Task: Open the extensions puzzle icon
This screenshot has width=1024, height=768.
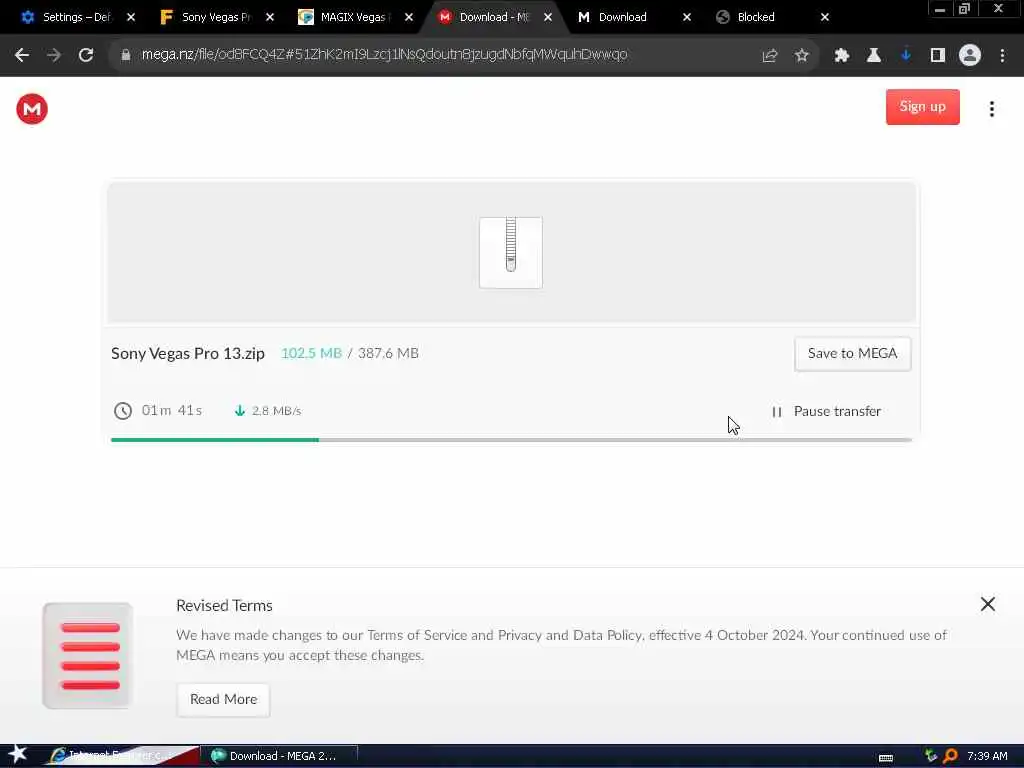Action: coord(842,56)
